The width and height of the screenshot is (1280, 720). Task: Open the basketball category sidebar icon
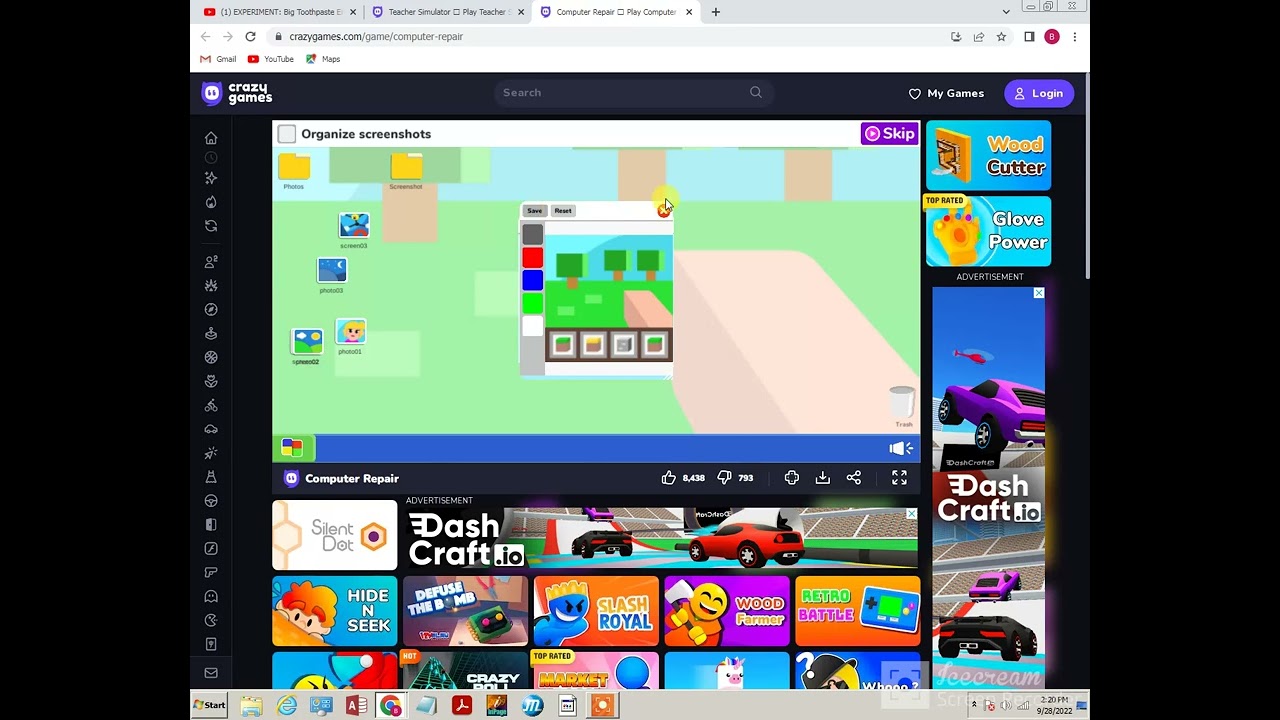pyautogui.click(x=211, y=357)
